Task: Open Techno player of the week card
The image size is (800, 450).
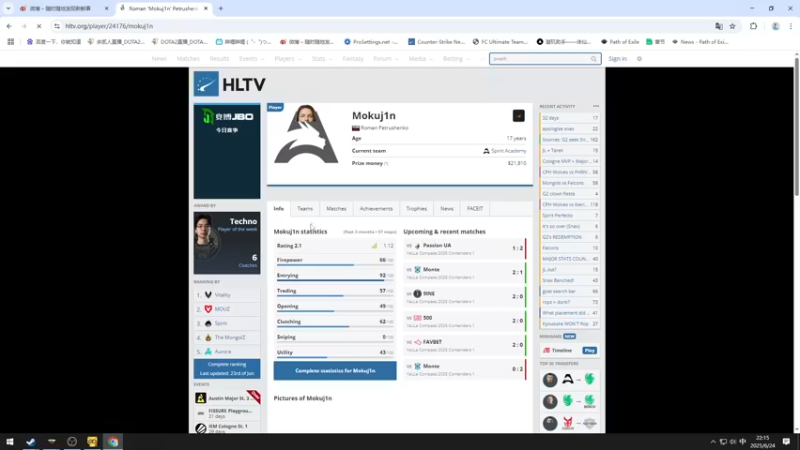Action: [227, 243]
